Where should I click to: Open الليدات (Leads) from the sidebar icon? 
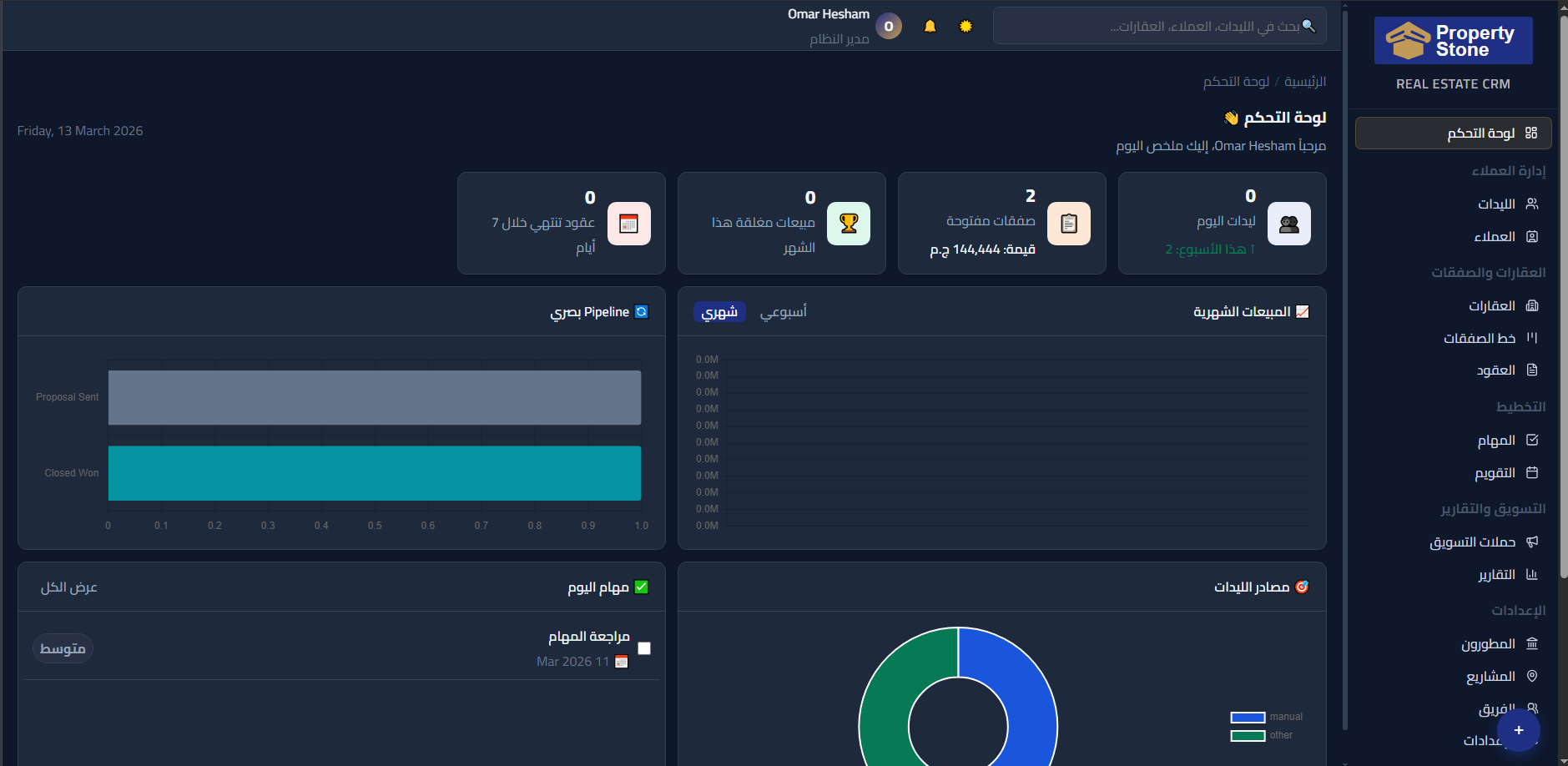point(1534,203)
